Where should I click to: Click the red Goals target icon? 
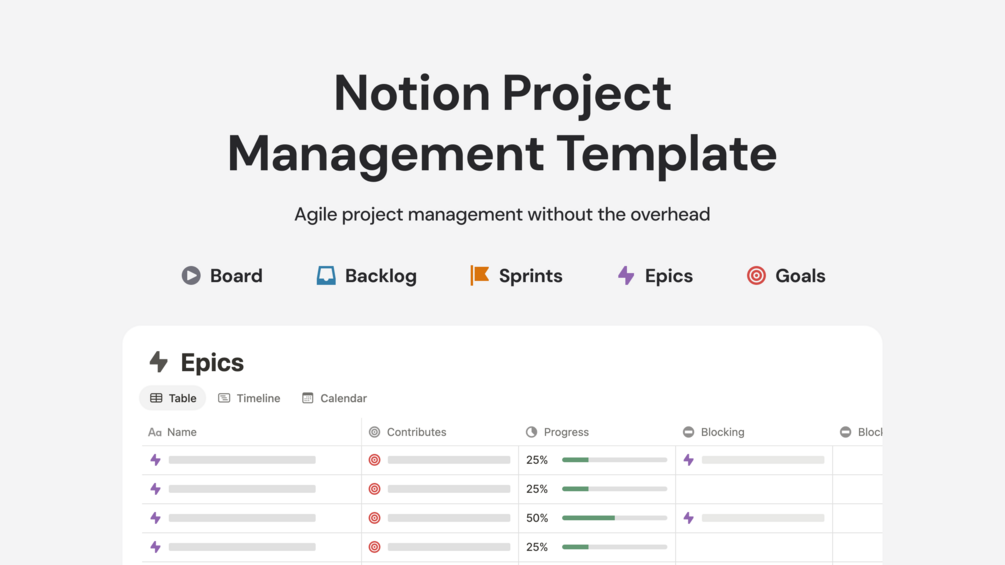756,275
